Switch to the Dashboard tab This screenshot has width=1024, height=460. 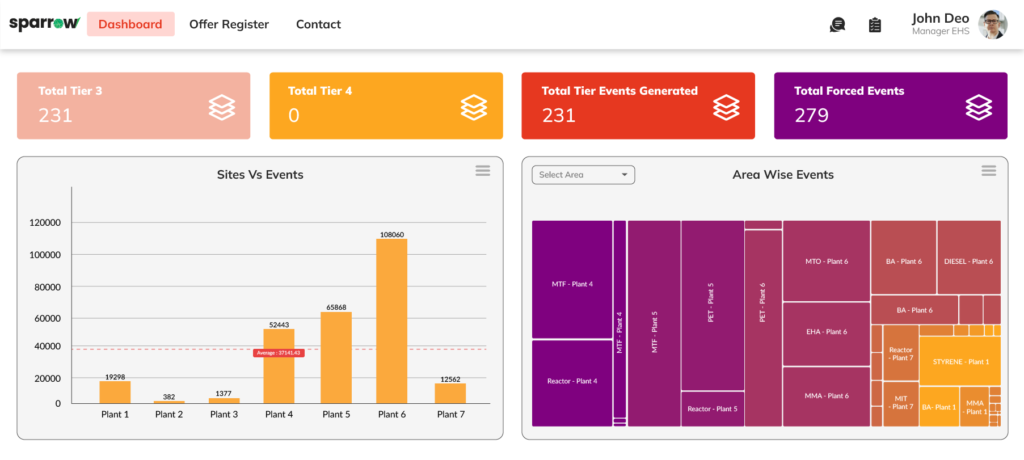pyautogui.click(x=130, y=24)
